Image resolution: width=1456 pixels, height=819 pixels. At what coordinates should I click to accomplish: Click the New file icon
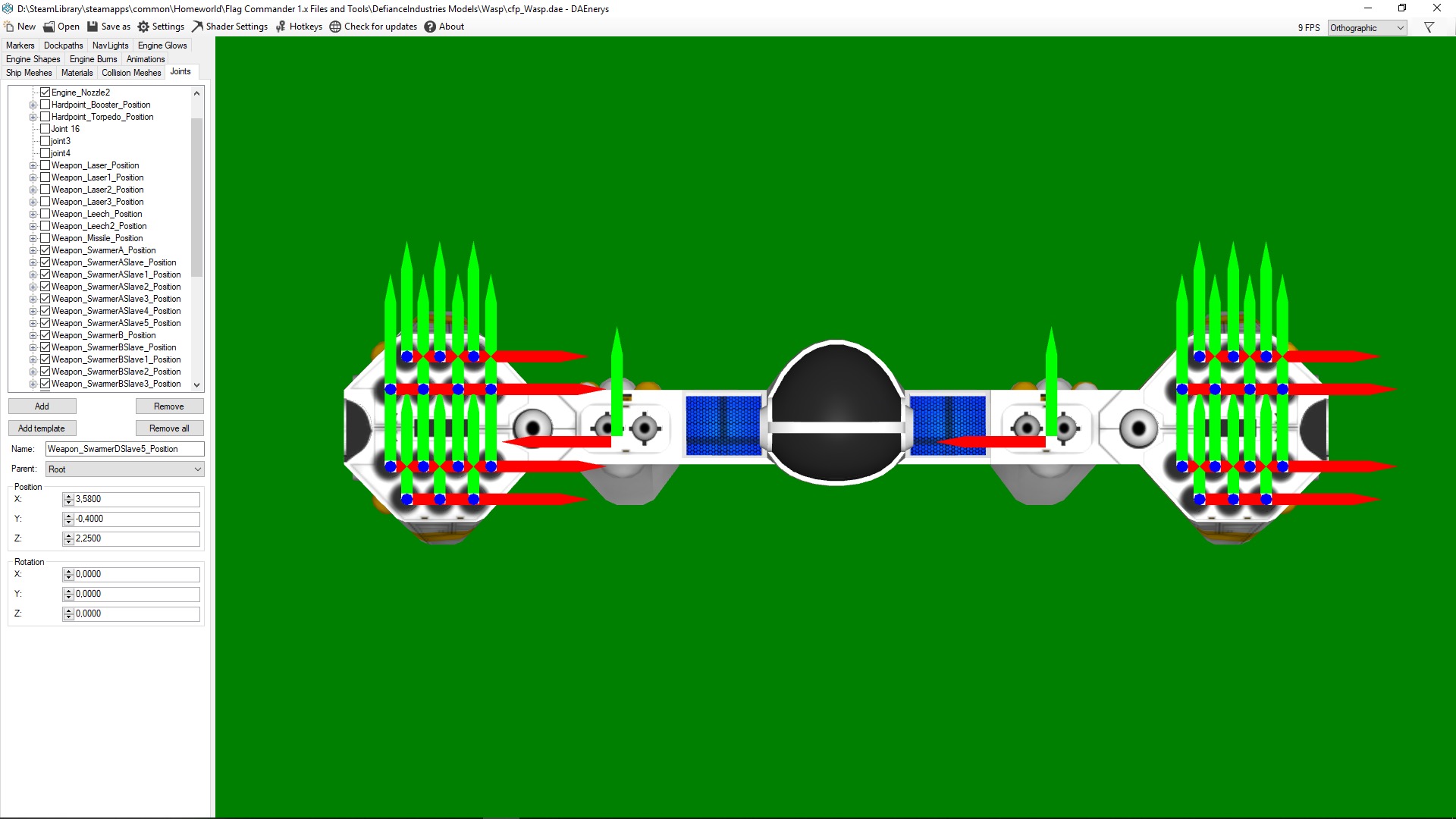[x=9, y=27]
